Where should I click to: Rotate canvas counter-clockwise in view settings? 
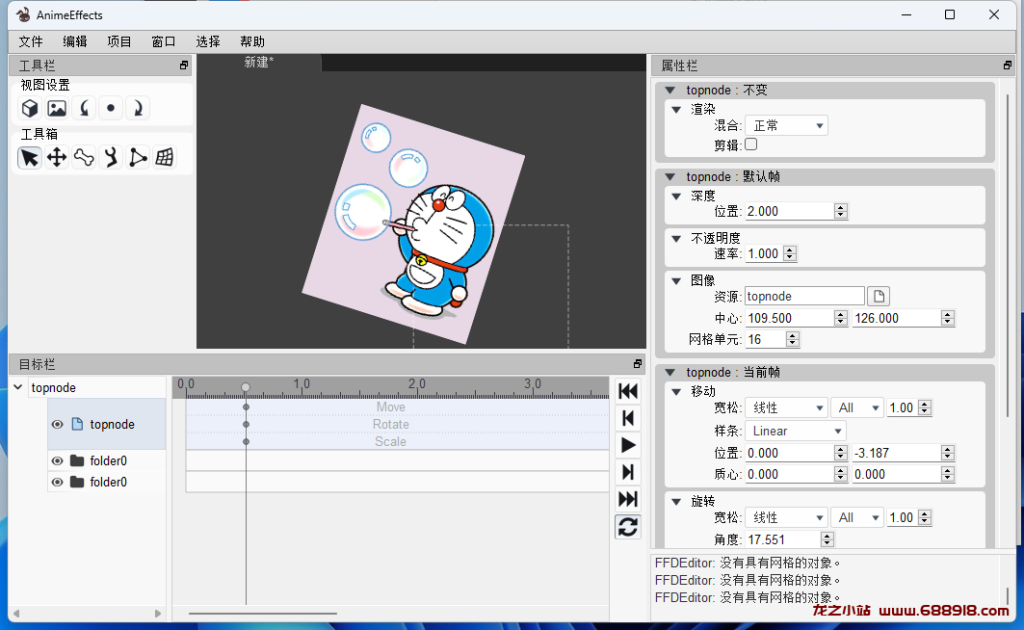(84, 108)
